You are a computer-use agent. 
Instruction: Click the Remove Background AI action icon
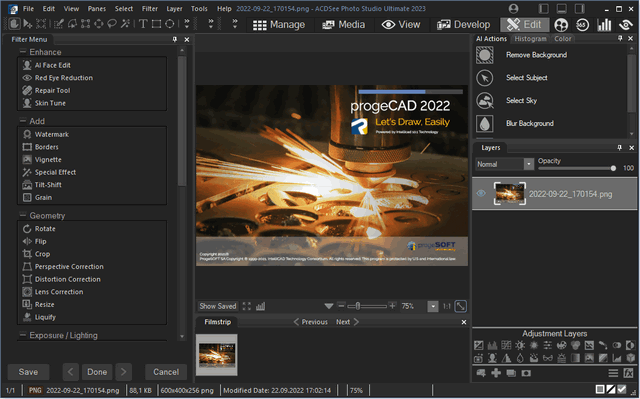(484, 55)
